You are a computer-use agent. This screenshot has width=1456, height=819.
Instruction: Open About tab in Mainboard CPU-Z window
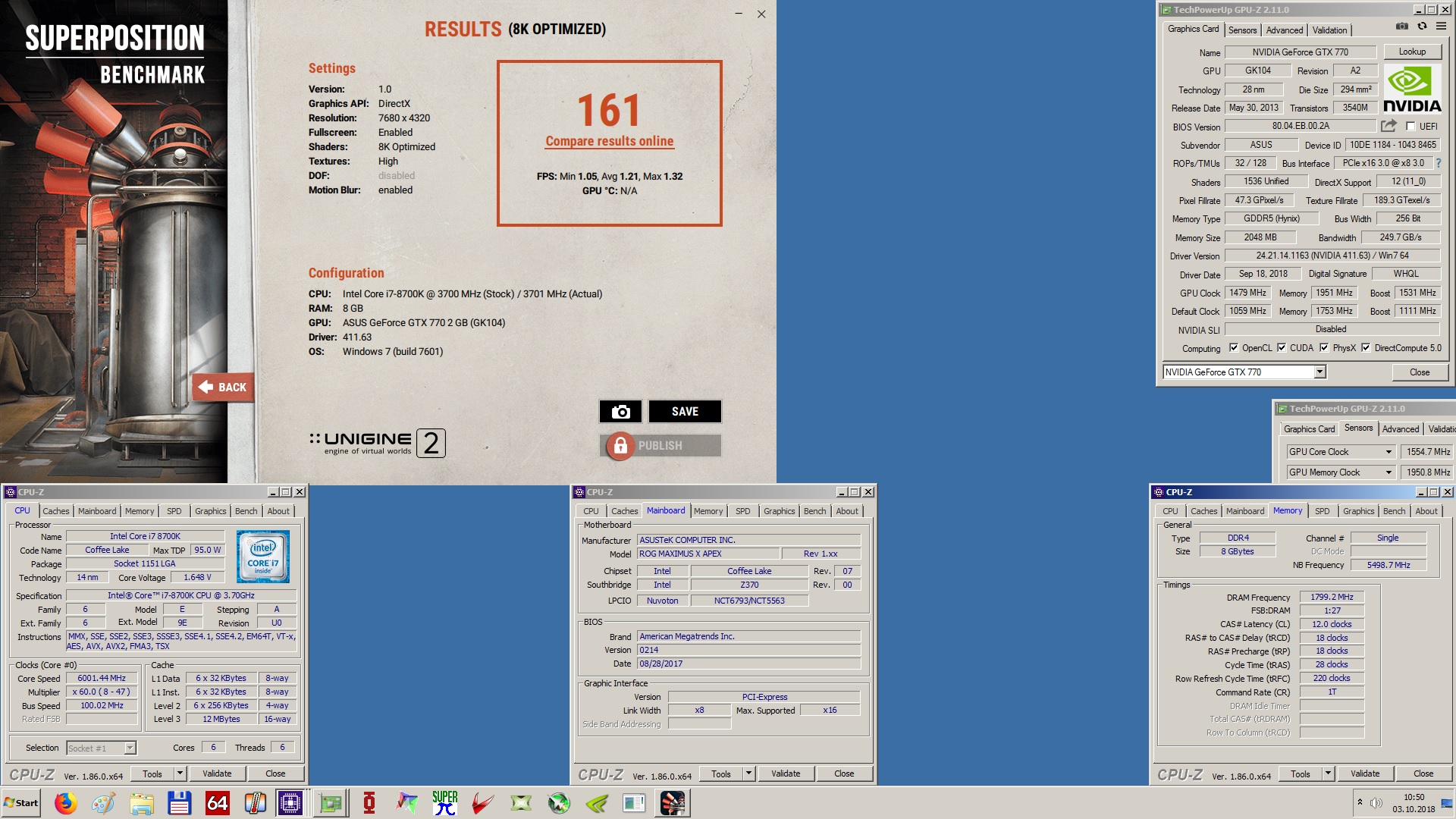847,511
